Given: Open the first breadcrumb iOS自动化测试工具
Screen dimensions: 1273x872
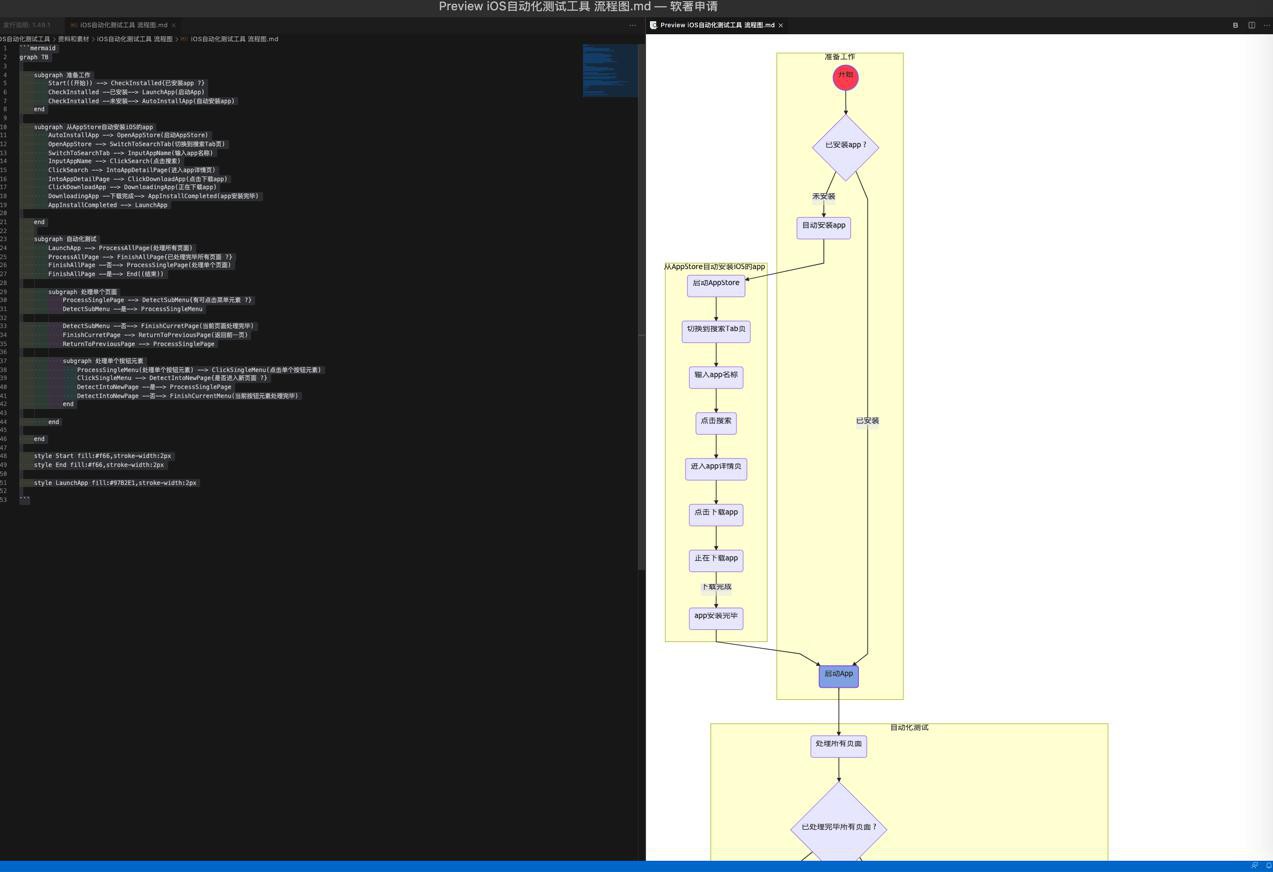Looking at the screenshot, I should point(25,39).
